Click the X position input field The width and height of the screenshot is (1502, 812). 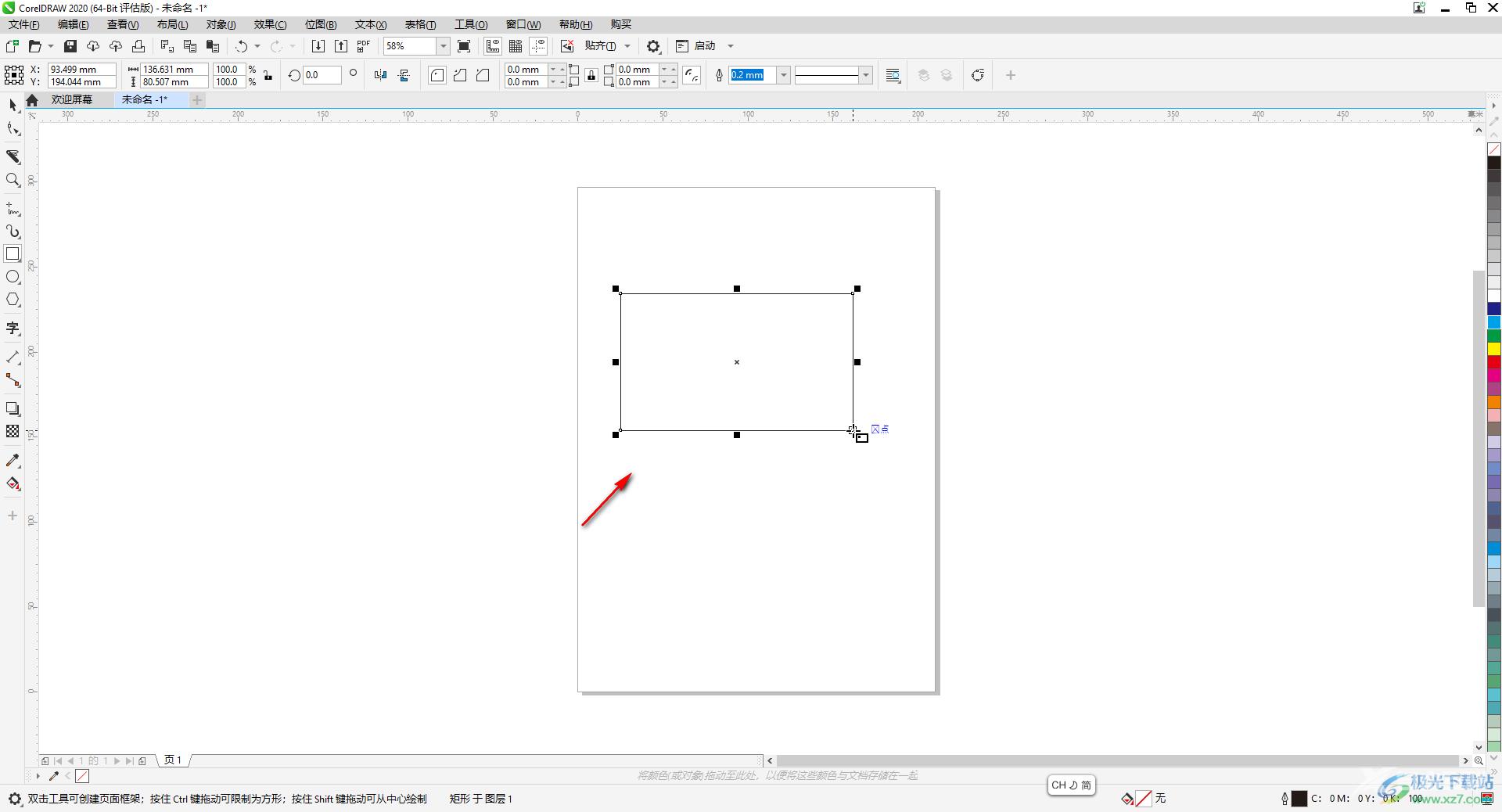click(81, 69)
